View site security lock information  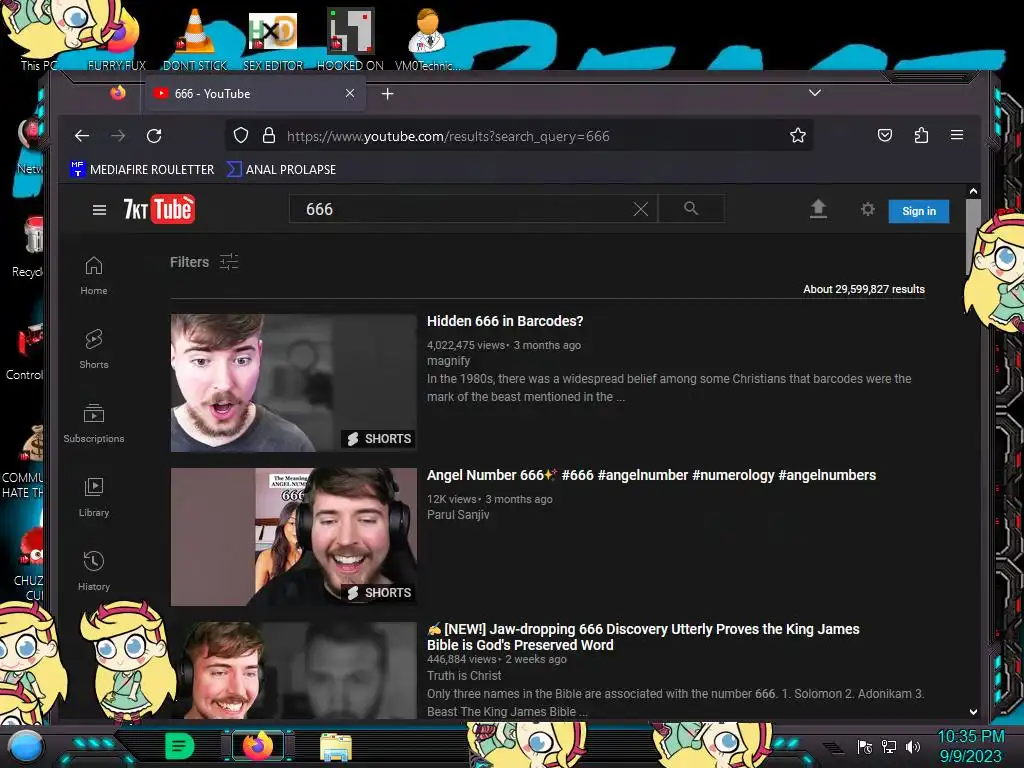pos(268,136)
